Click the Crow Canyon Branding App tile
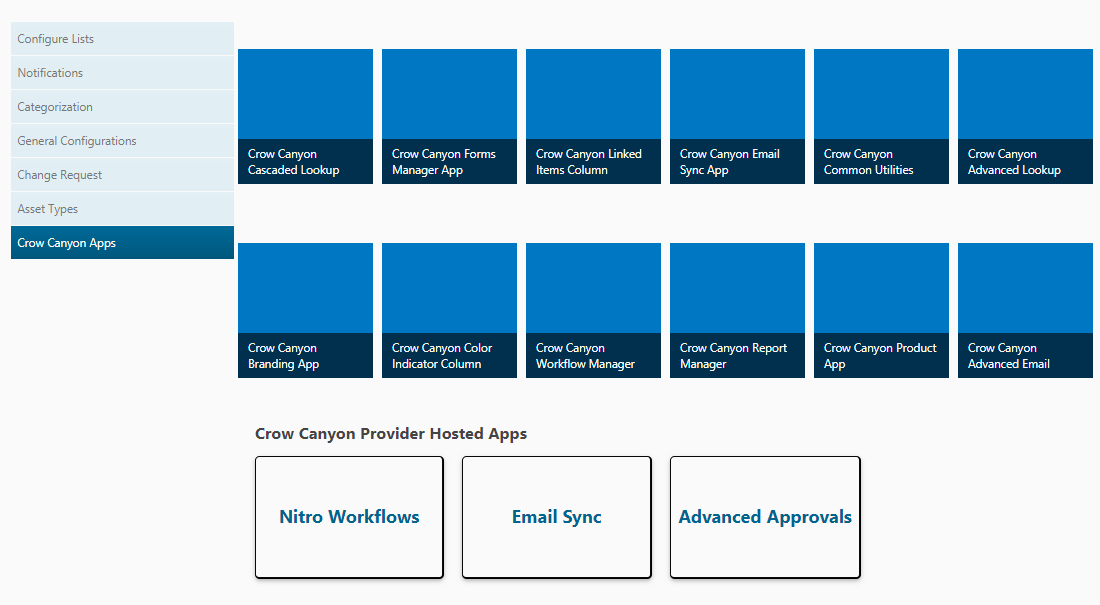 305,310
